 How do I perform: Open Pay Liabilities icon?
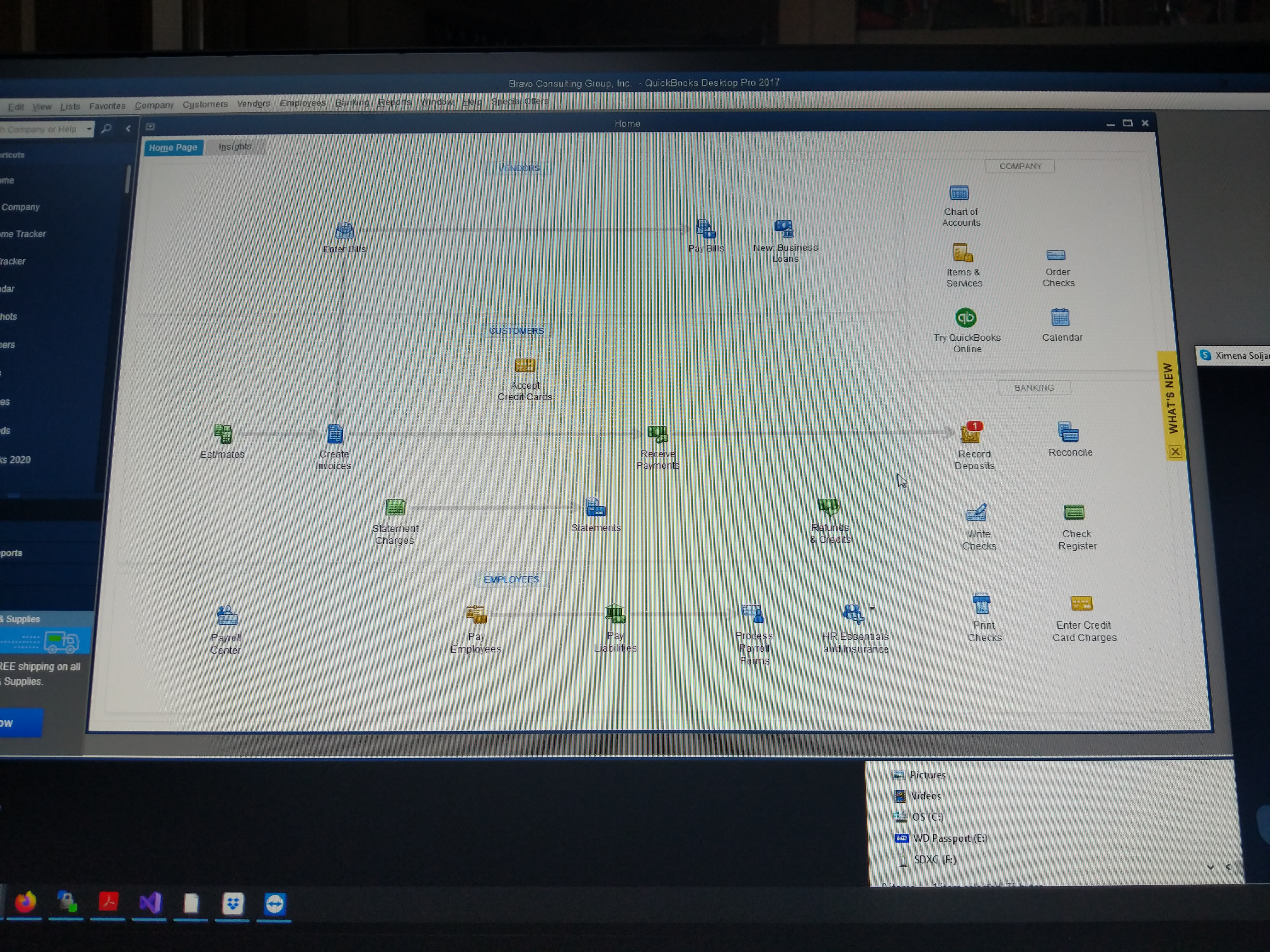pyautogui.click(x=615, y=614)
